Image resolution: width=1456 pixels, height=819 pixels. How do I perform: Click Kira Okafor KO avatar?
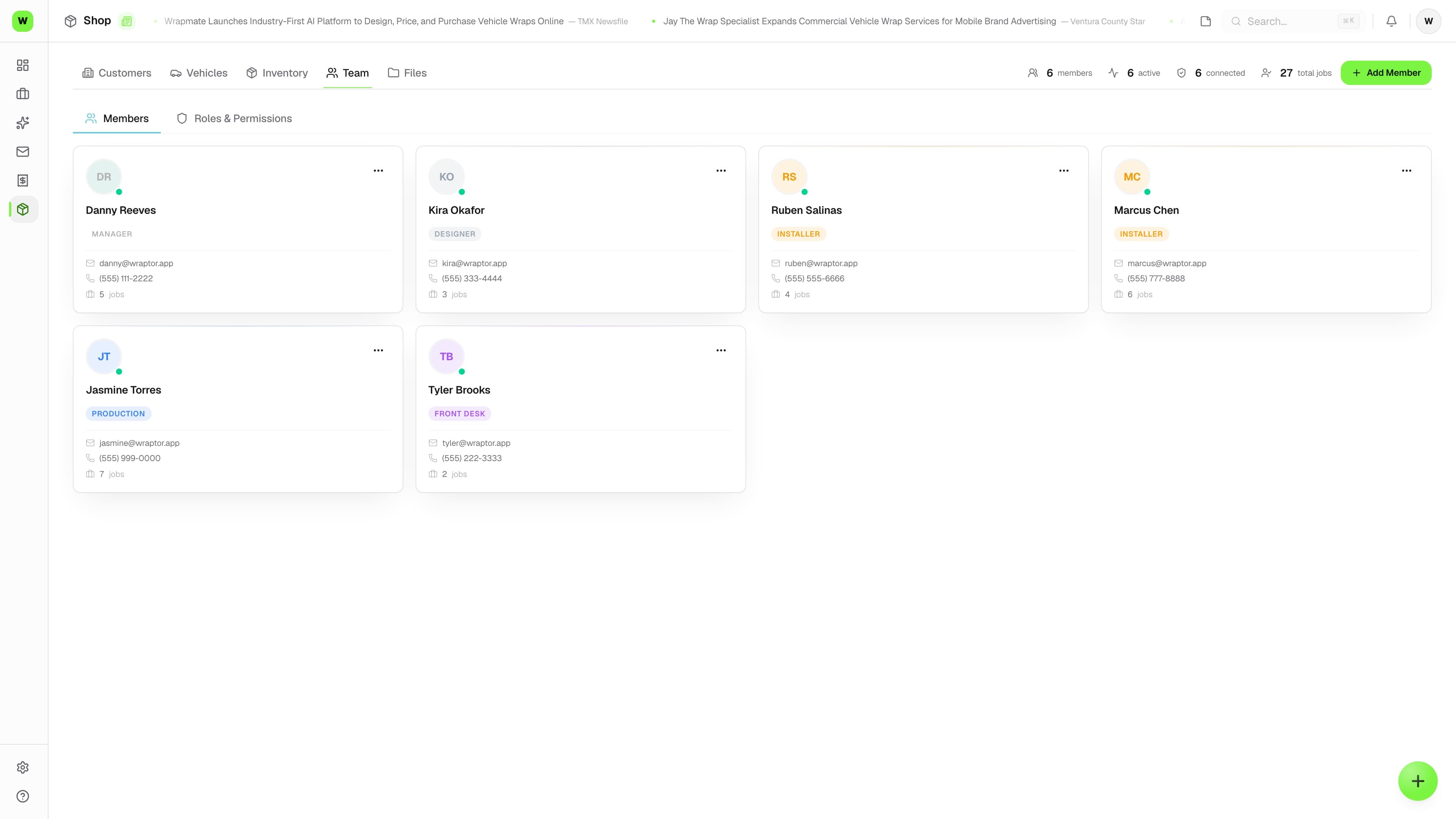point(447,177)
